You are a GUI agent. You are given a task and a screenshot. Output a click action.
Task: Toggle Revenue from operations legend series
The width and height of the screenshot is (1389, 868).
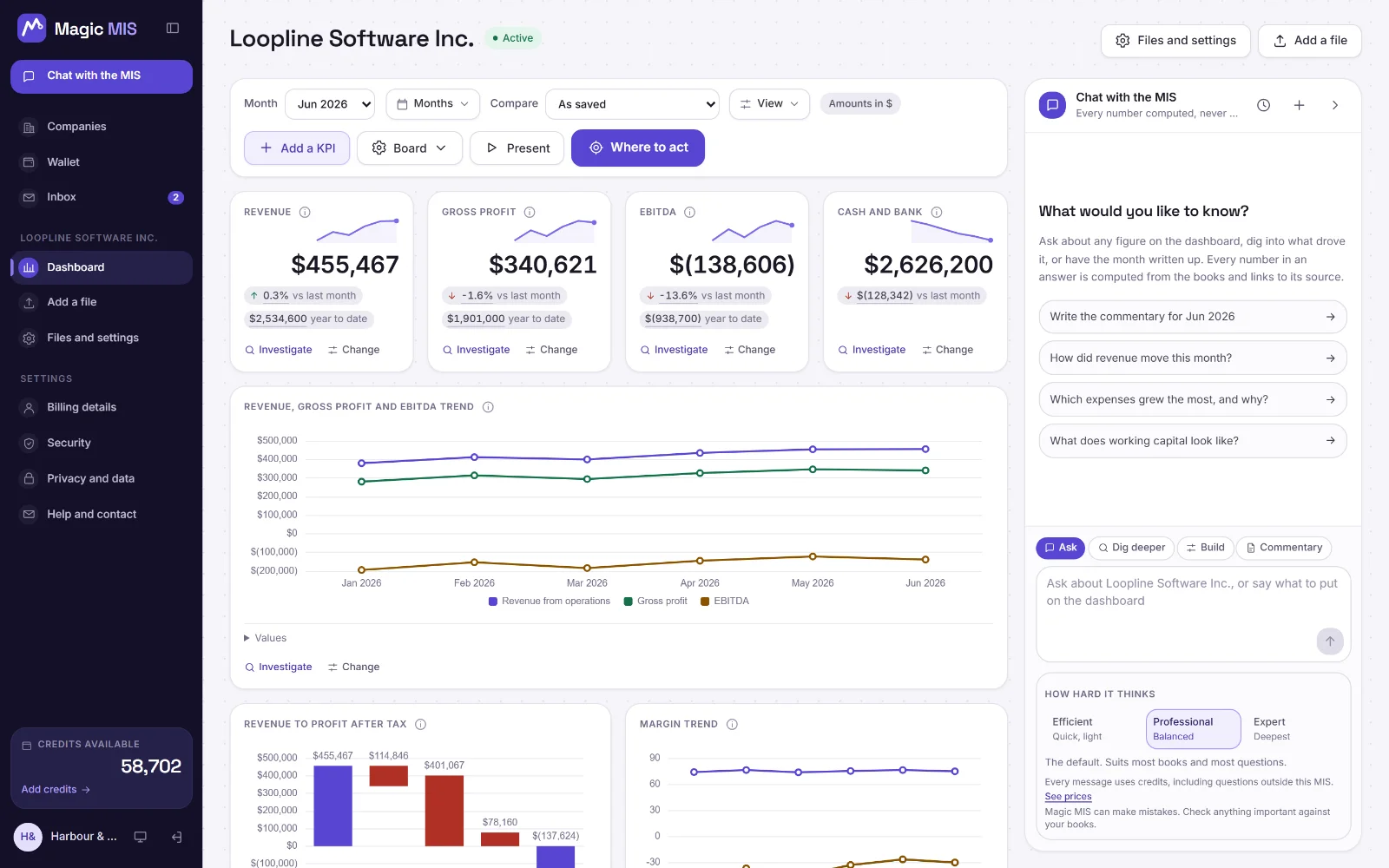pyautogui.click(x=550, y=601)
